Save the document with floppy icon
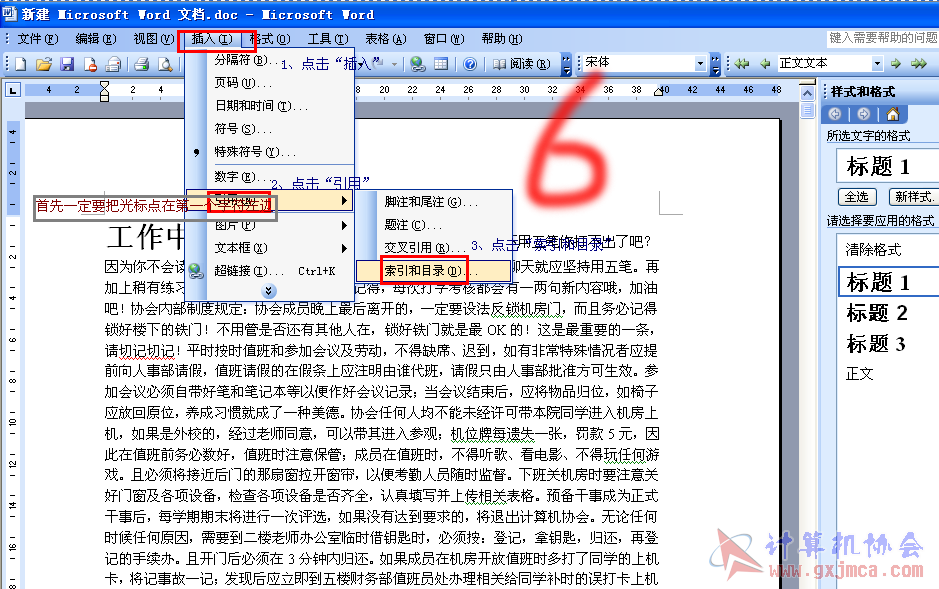The image size is (939, 589). (66, 63)
